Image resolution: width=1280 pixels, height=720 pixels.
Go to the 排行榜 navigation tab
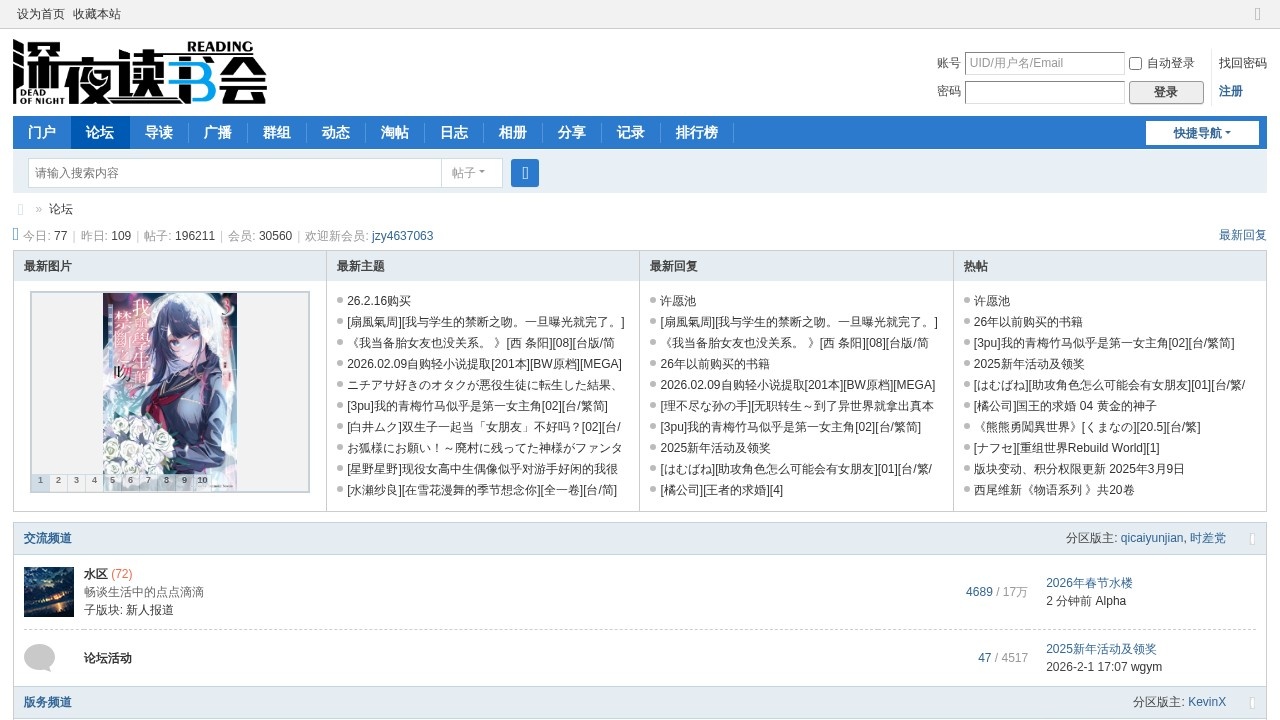[696, 133]
